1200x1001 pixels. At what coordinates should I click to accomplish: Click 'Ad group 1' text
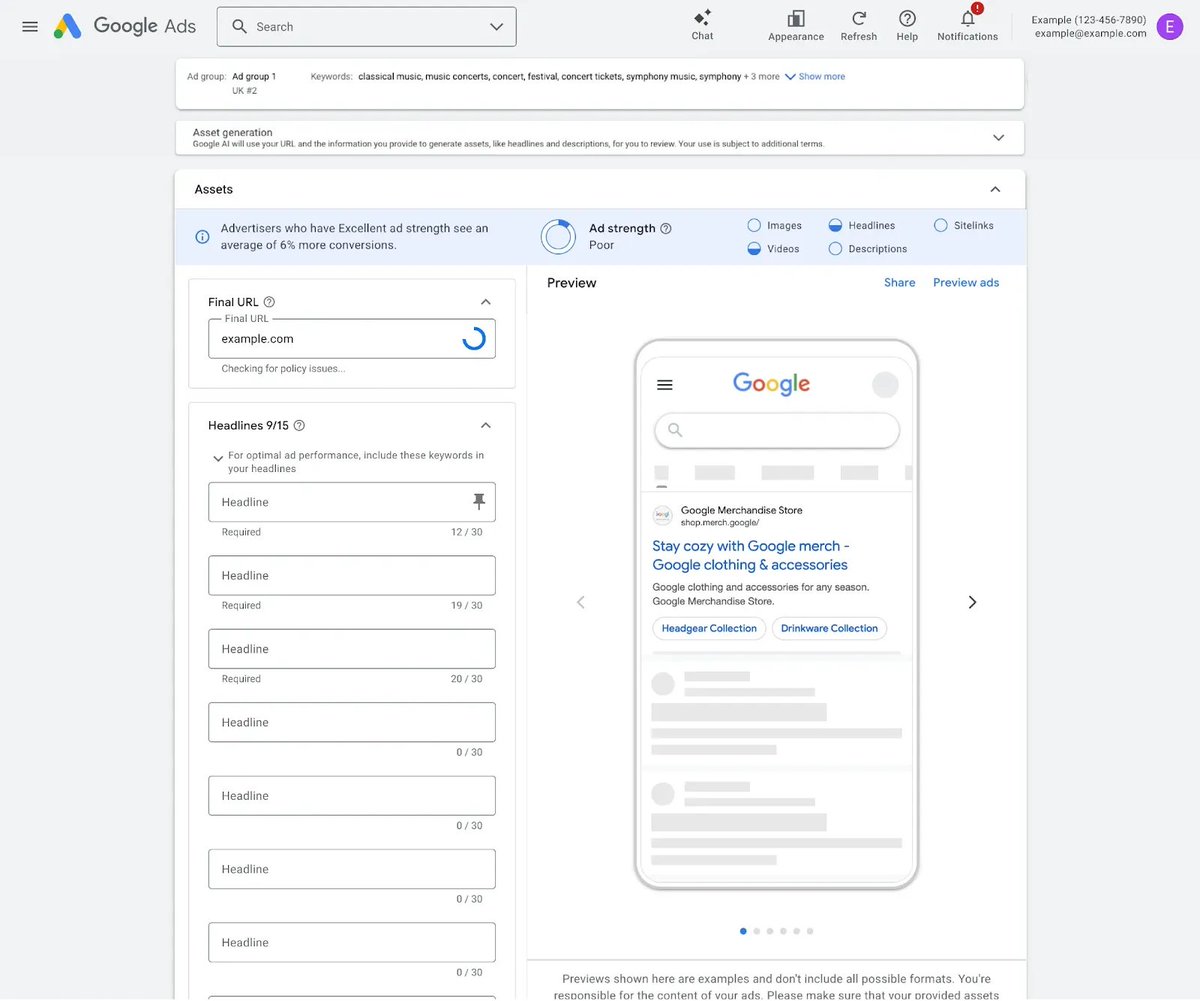click(x=254, y=76)
